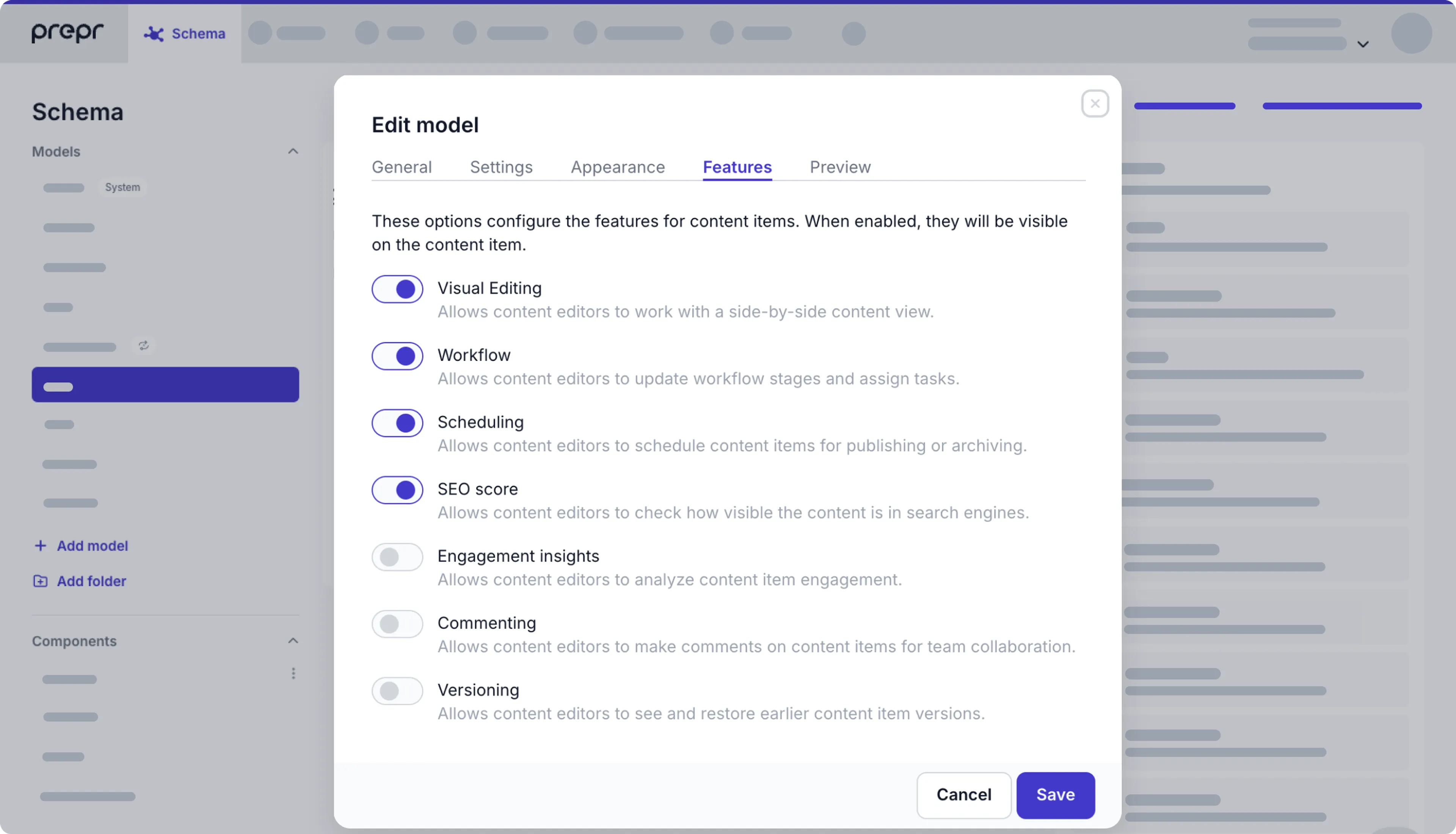Close the Edit model dialog
Image resolution: width=1456 pixels, height=834 pixels.
(1095, 104)
